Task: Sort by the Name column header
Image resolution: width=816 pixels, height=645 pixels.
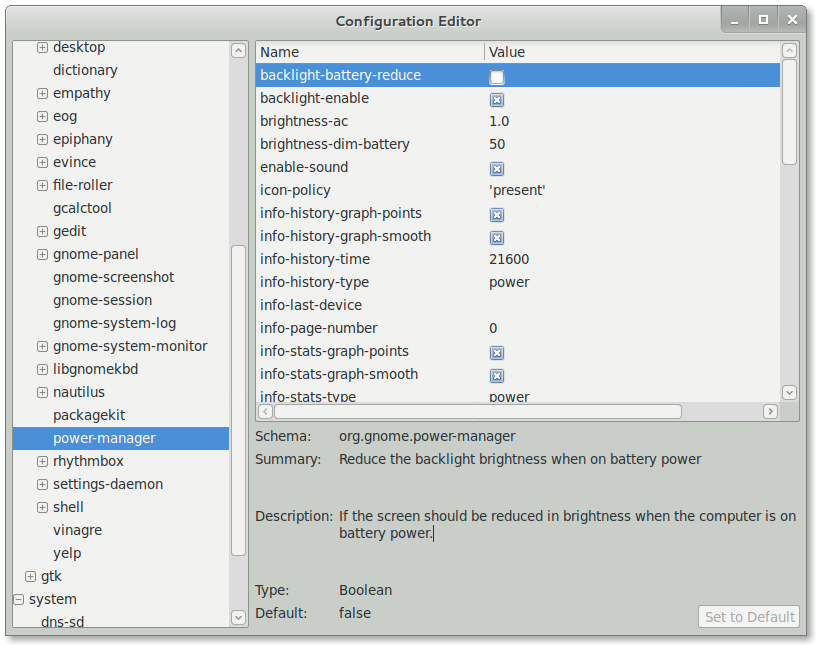Action: [x=370, y=52]
